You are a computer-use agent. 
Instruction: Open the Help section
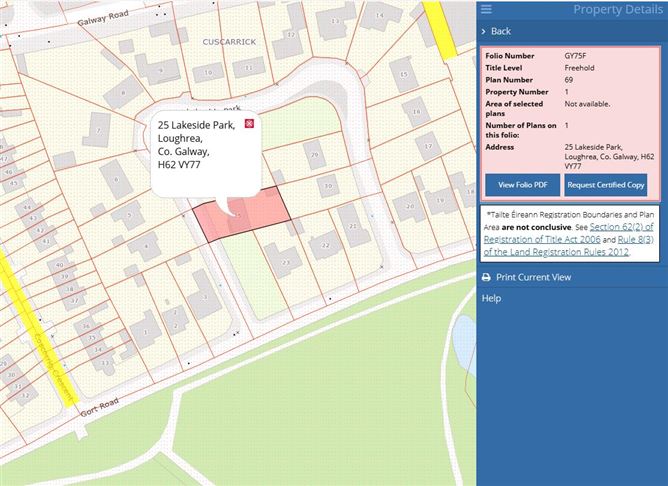(491, 298)
